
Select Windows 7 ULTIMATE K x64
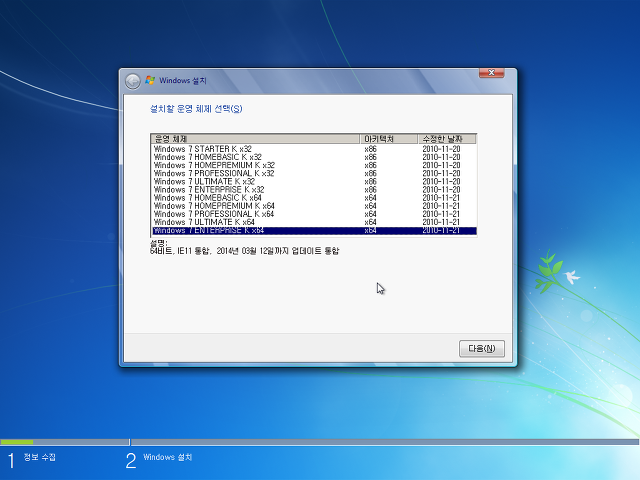click(x=313, y=222)
